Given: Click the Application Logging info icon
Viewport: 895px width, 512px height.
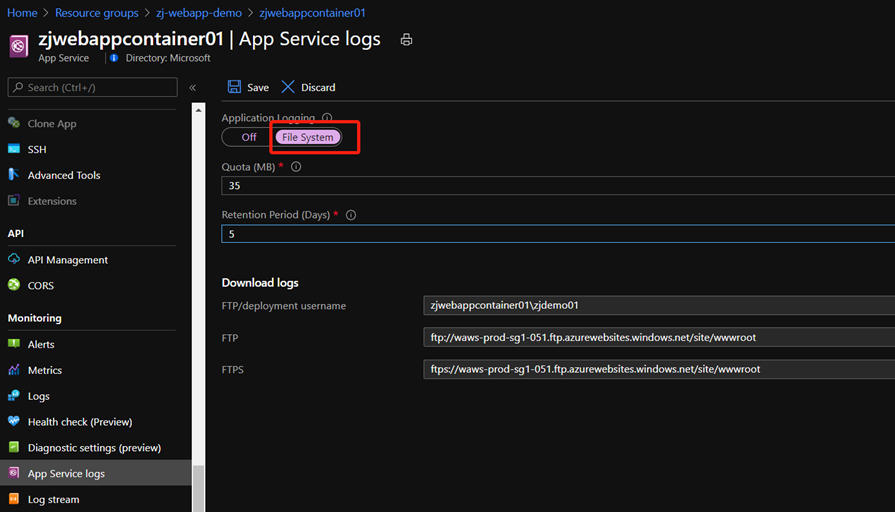Looking at the screenshot, I should [x=327, y=118].
